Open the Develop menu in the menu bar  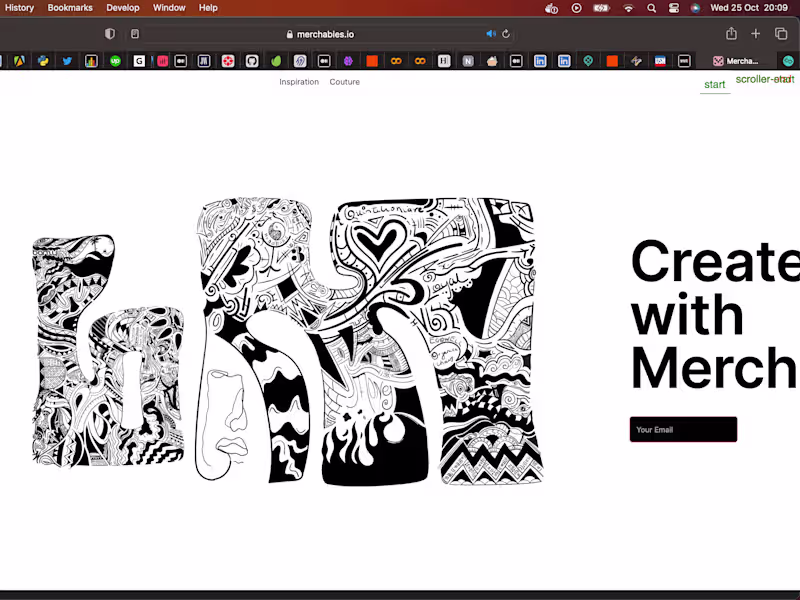(122, 8)
